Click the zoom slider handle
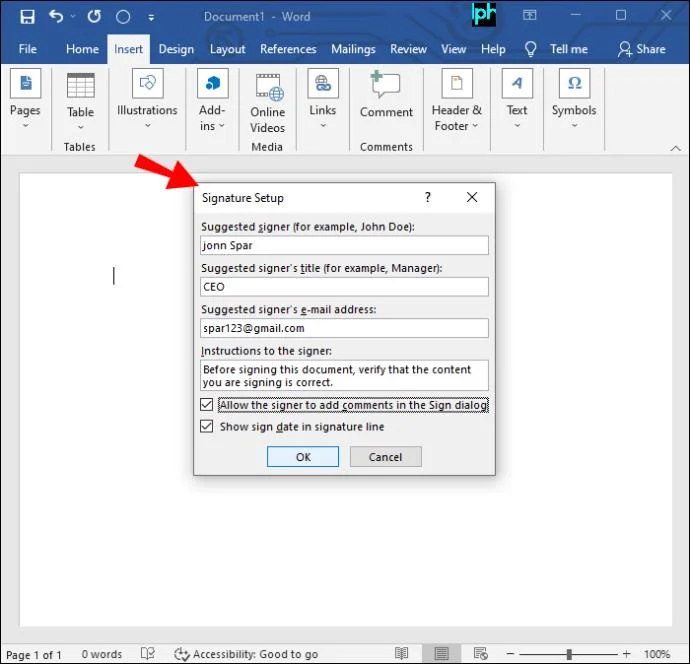The height and width of the screenshot is (664, 690). tap(569, 654)
